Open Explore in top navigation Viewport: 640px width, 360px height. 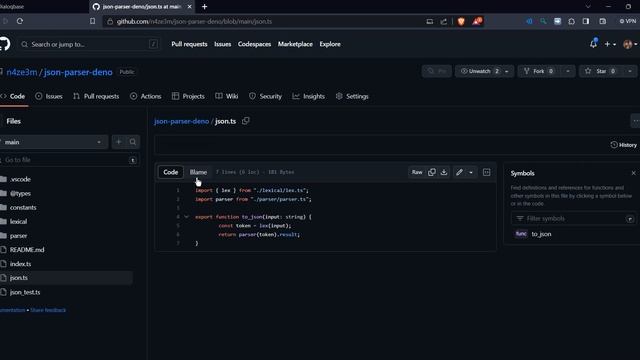tap(330, 44)
